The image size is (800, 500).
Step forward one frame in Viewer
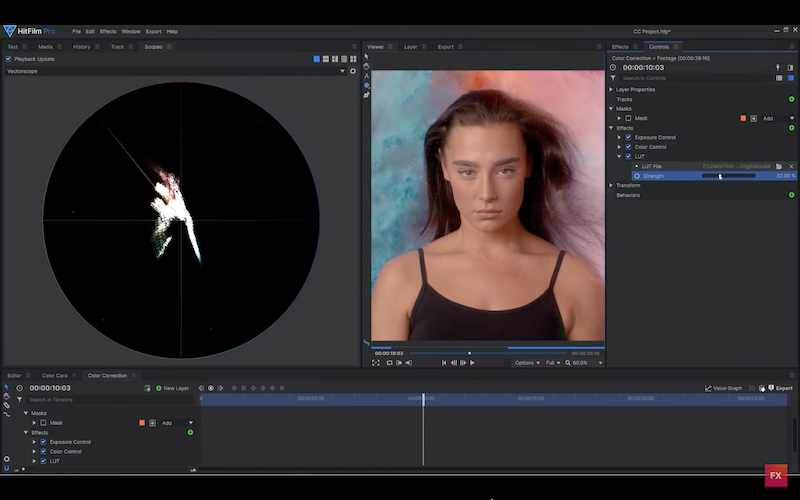click(x=463, y=363)
